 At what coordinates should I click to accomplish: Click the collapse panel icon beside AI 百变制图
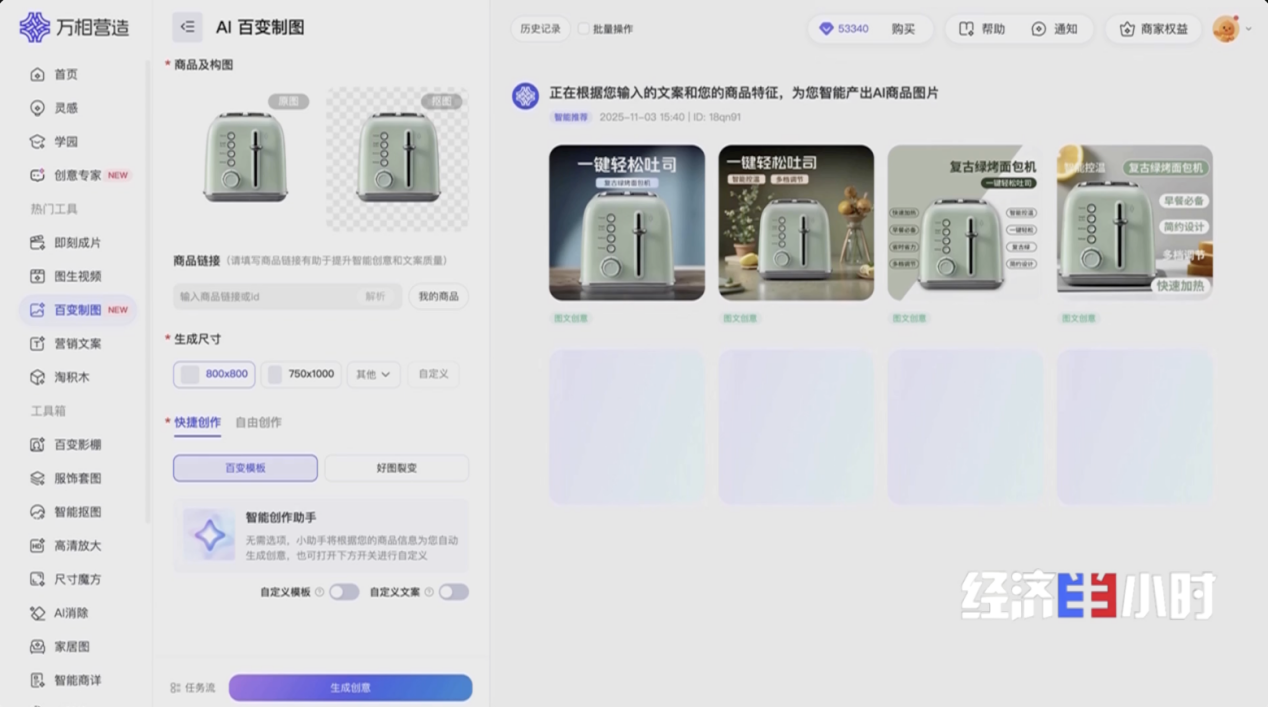(187, 27)
